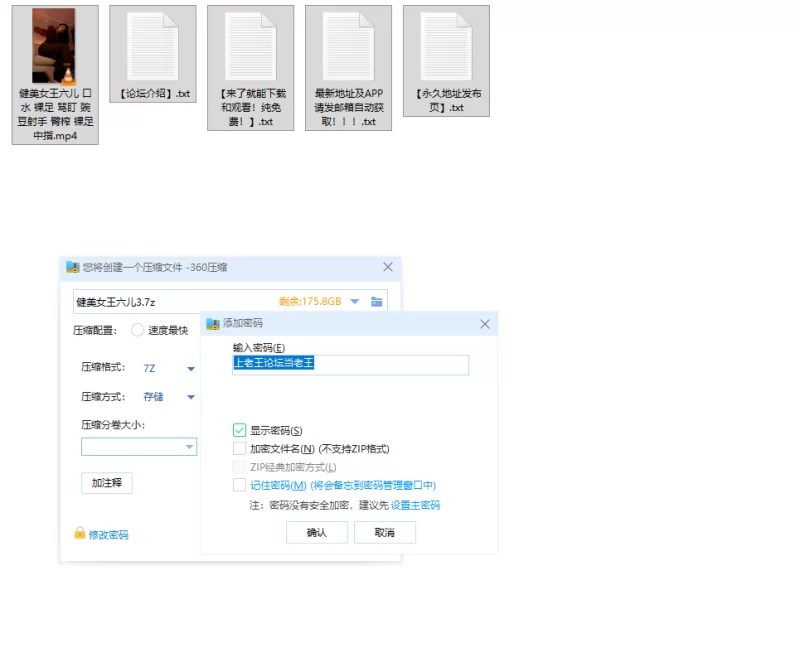The image size is (800, 653).
Task: Expand the 压缩分卷大小 combo box
Action: coord(139,447)
